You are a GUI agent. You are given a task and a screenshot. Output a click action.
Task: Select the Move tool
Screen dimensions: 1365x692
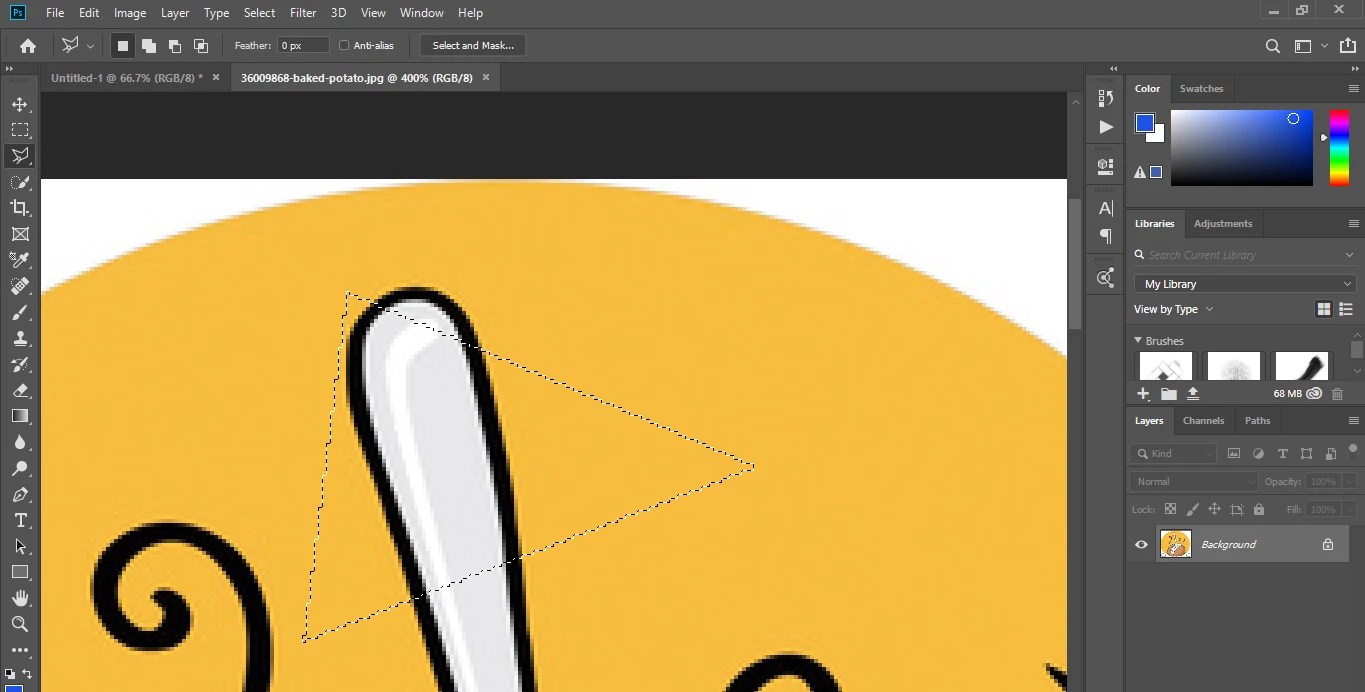pos(20,104)
